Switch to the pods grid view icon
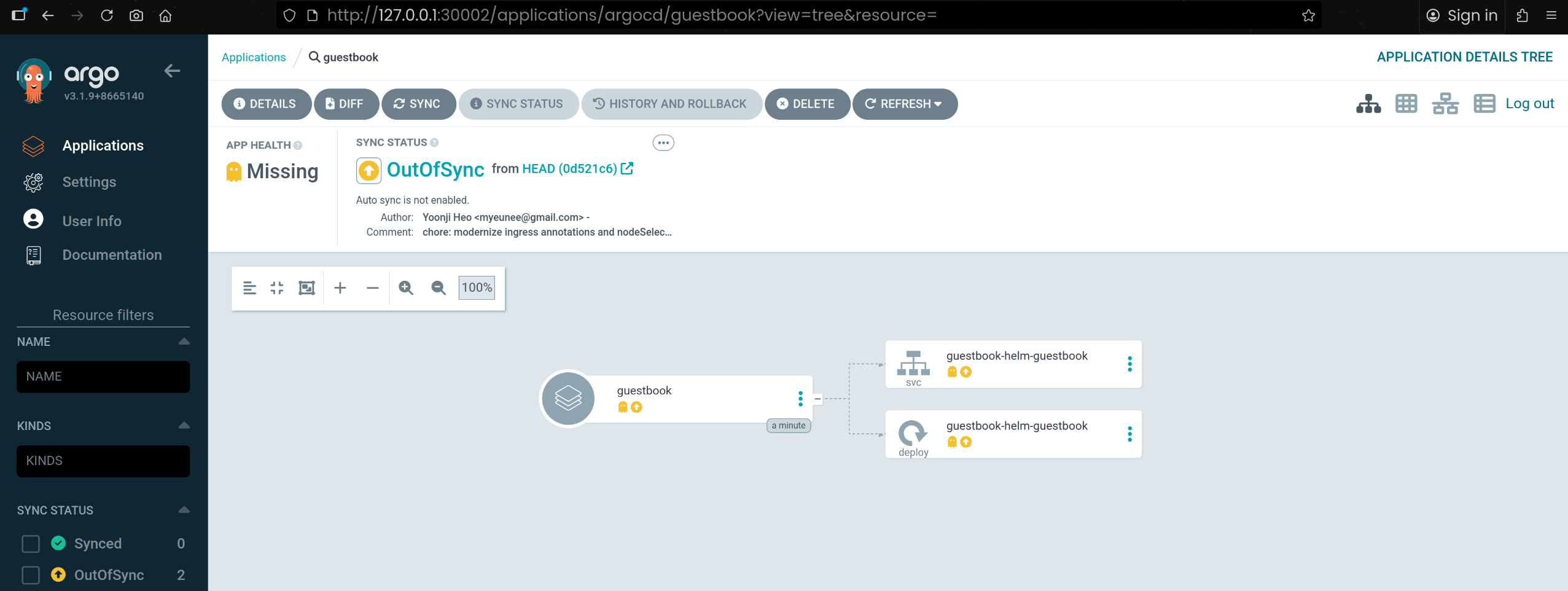The width and height of the screenshot is (1568, 591). pos(1406,104)
